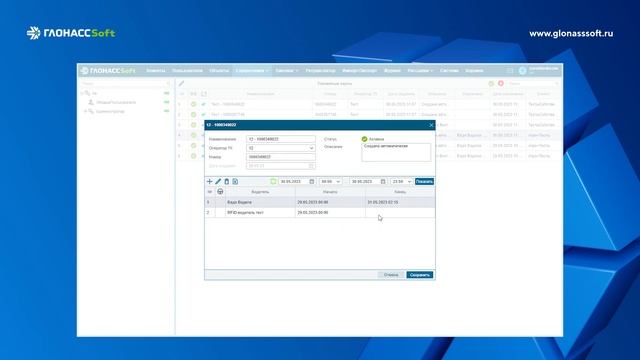Screen dimensions: 640x360
Task: Sort by the Водитель column header
Action: 260,192
